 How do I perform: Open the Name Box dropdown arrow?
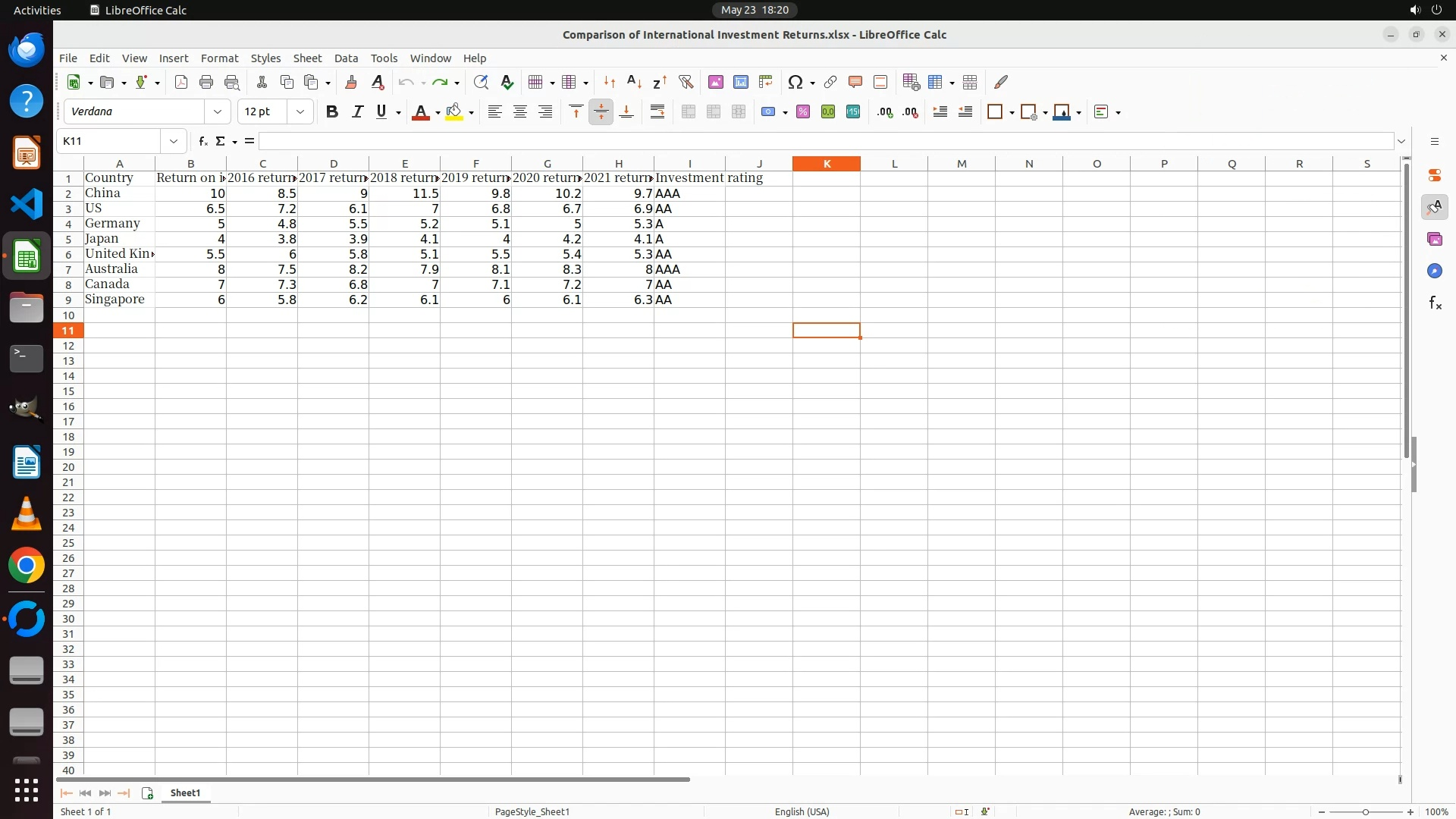pyautogui.click(x=174, y=141)
